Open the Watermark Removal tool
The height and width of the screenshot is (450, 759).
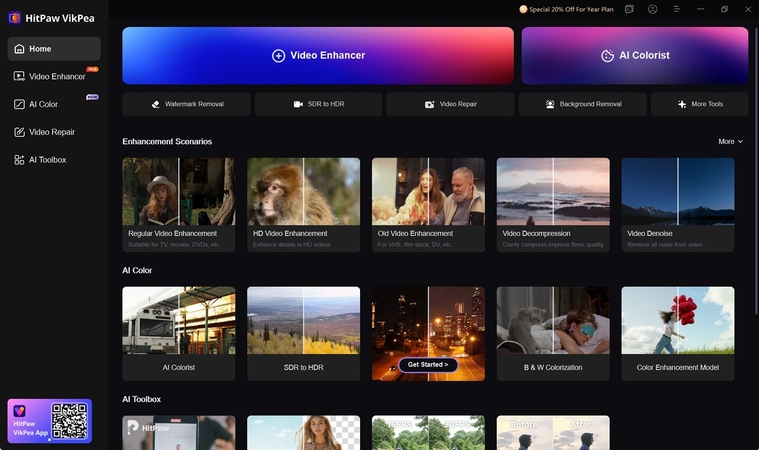[186, 104]
